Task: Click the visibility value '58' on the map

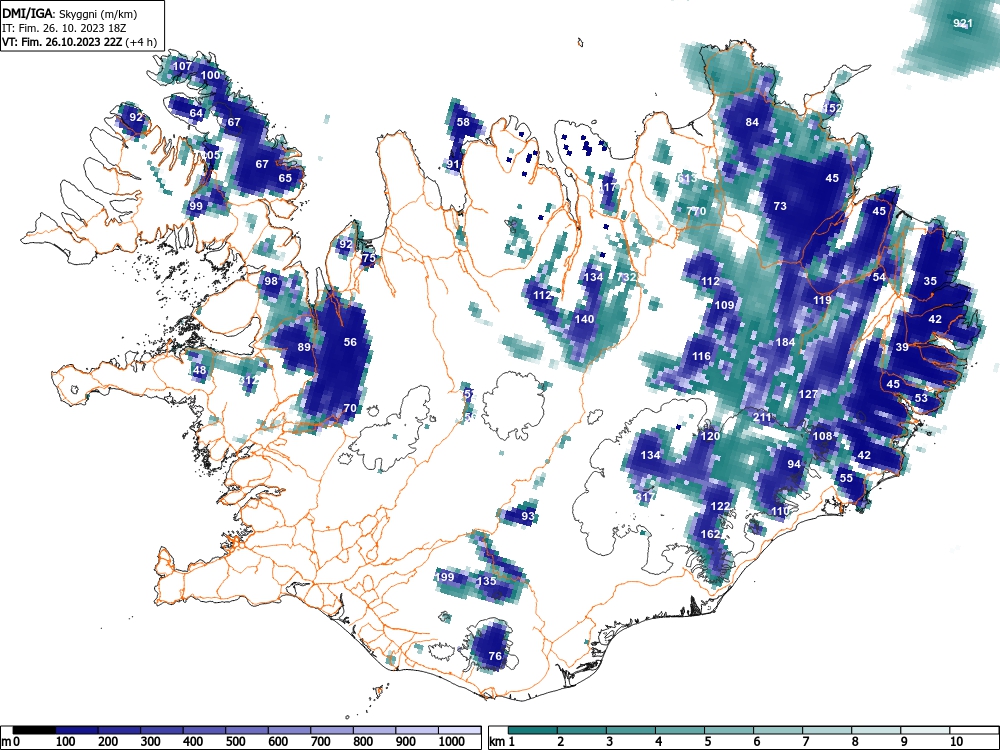Action: click(463, 122)
